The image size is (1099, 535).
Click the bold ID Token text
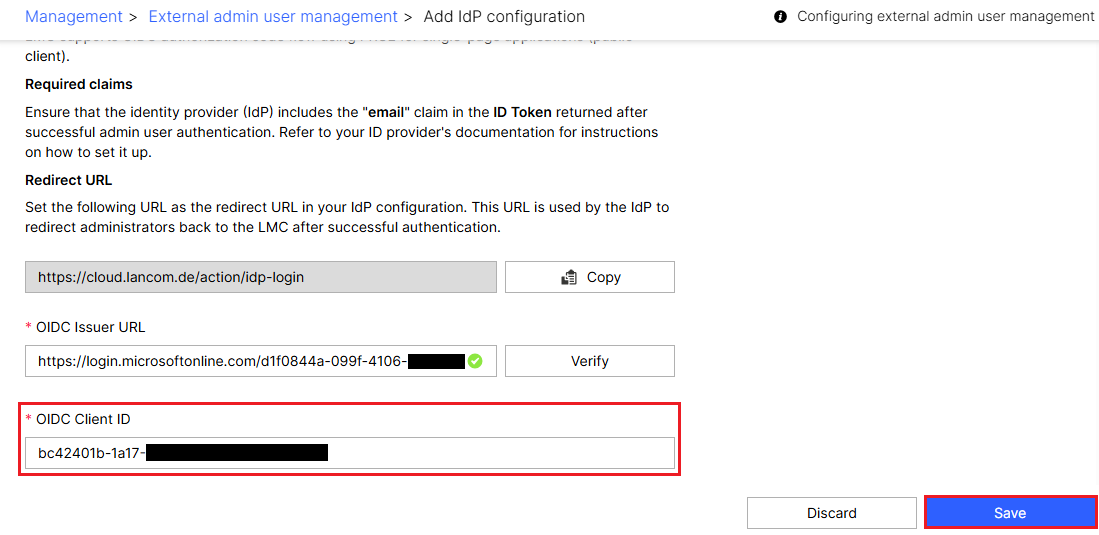(522, 112)
